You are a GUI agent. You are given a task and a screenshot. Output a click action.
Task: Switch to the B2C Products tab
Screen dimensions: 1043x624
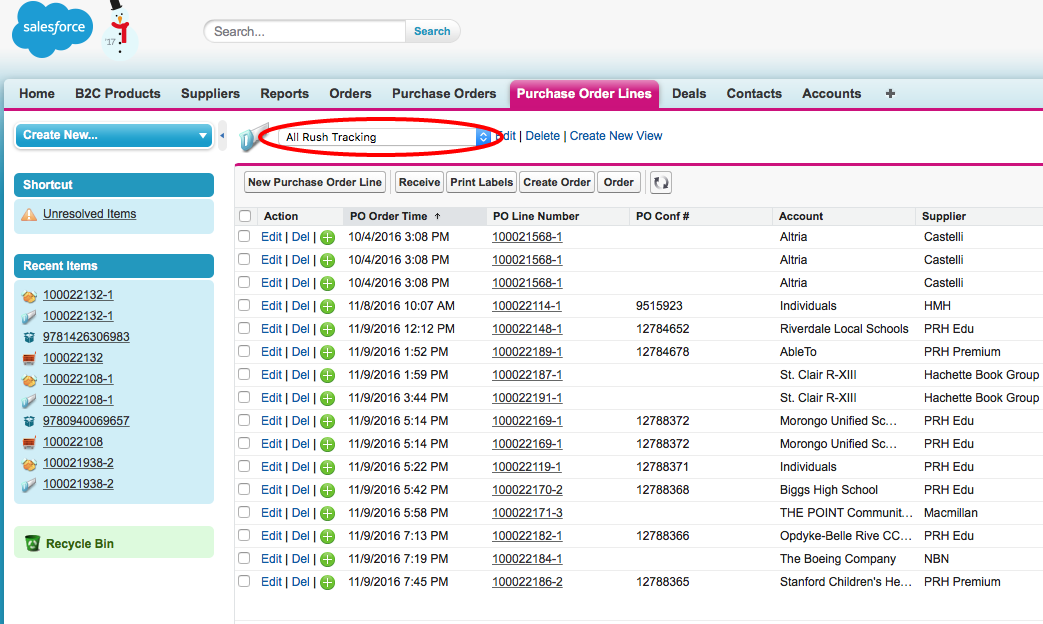coord(118,94)
